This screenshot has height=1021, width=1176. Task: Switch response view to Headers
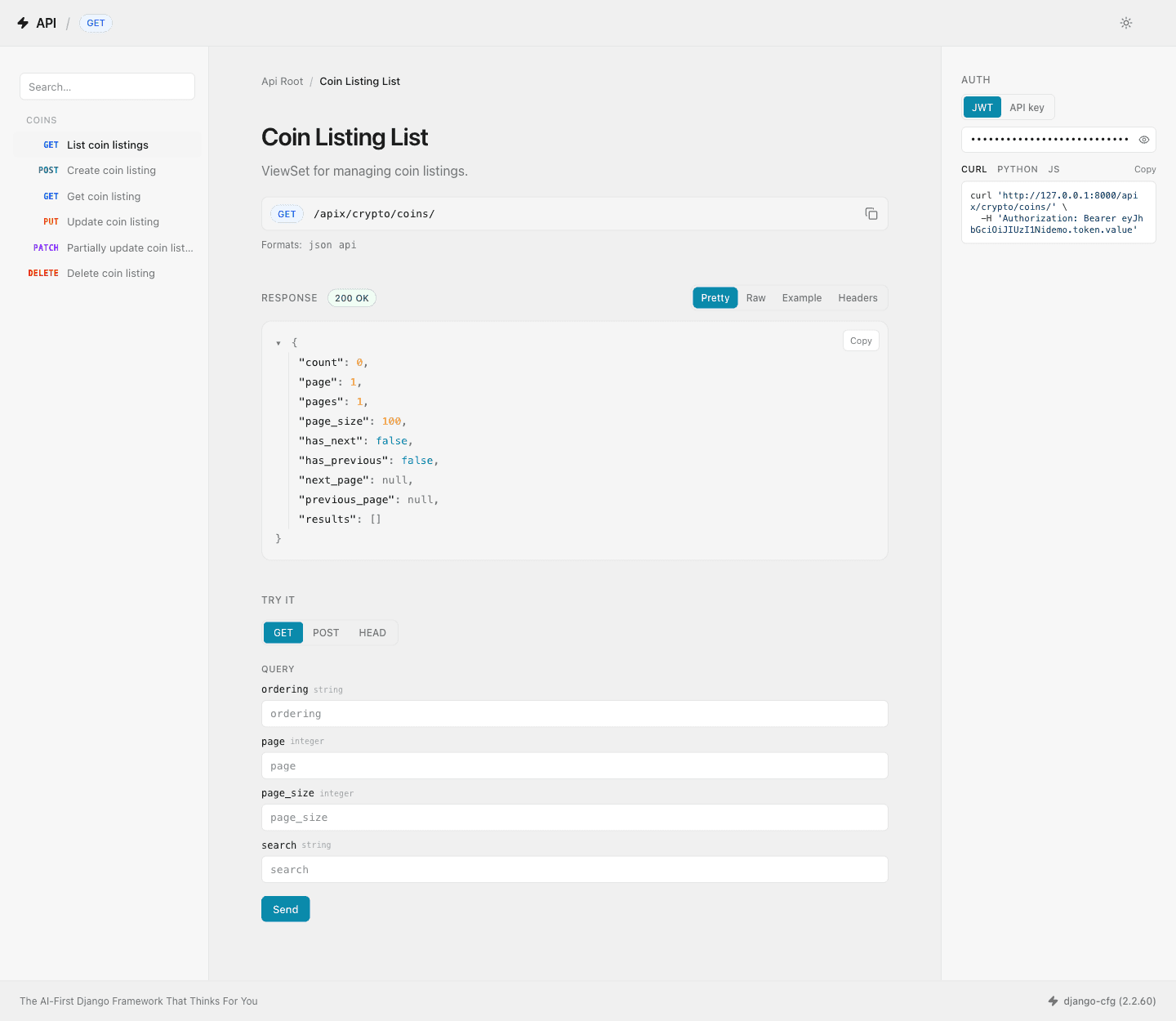coord(857,298)
